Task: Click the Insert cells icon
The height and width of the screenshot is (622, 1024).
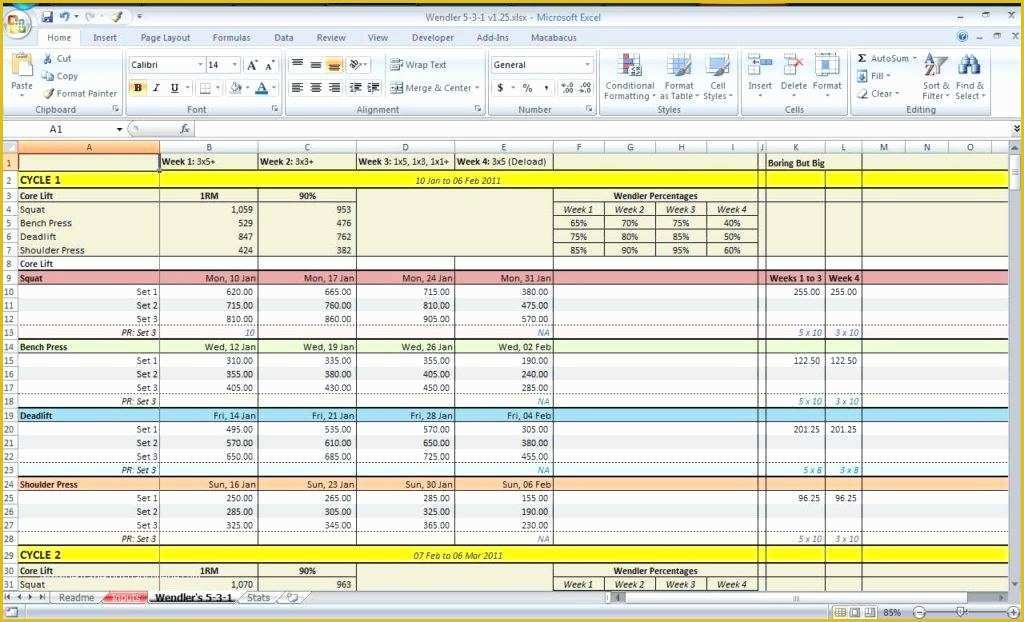Action: pyautogui.click(x=760, y=66)
